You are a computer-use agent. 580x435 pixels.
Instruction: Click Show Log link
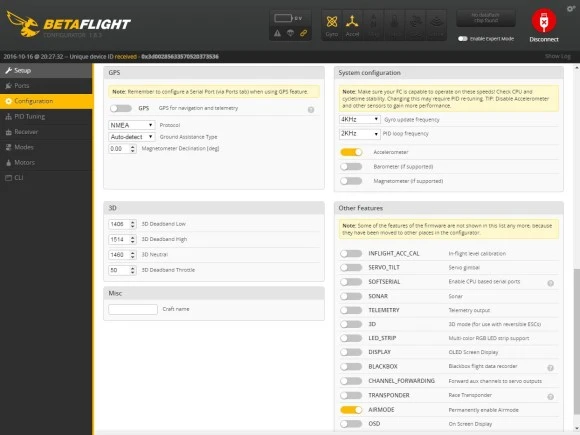pyautogui.click(x=557, y=56)
